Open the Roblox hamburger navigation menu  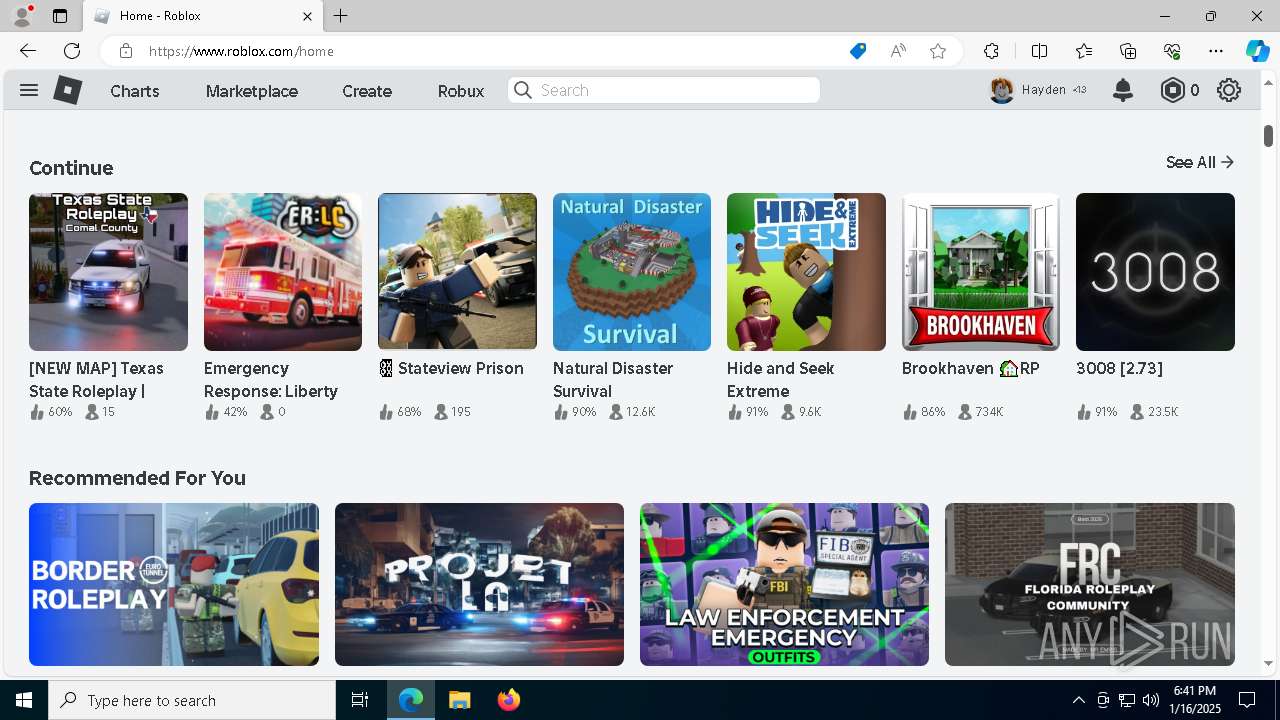29,90
